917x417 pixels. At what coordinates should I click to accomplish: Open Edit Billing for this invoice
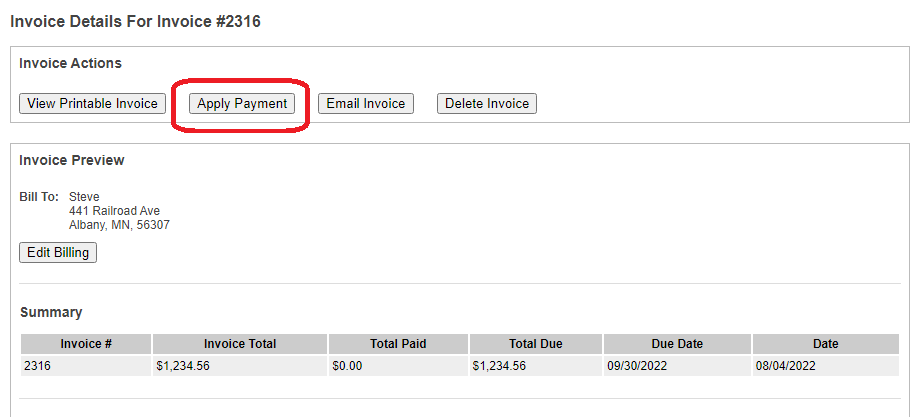[x=58, y=253]
